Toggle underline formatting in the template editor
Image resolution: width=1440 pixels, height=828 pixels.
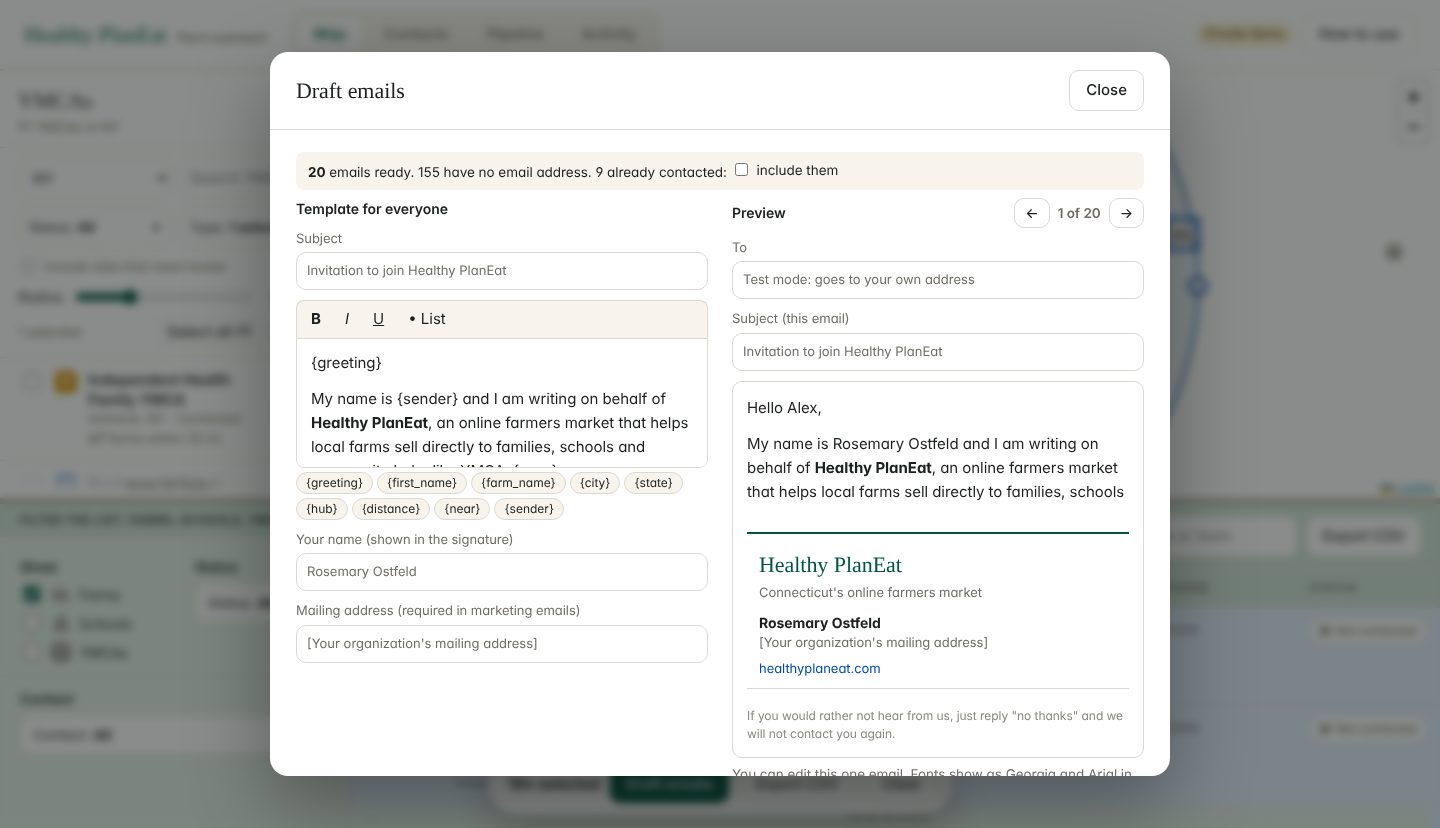click(378, 319)
